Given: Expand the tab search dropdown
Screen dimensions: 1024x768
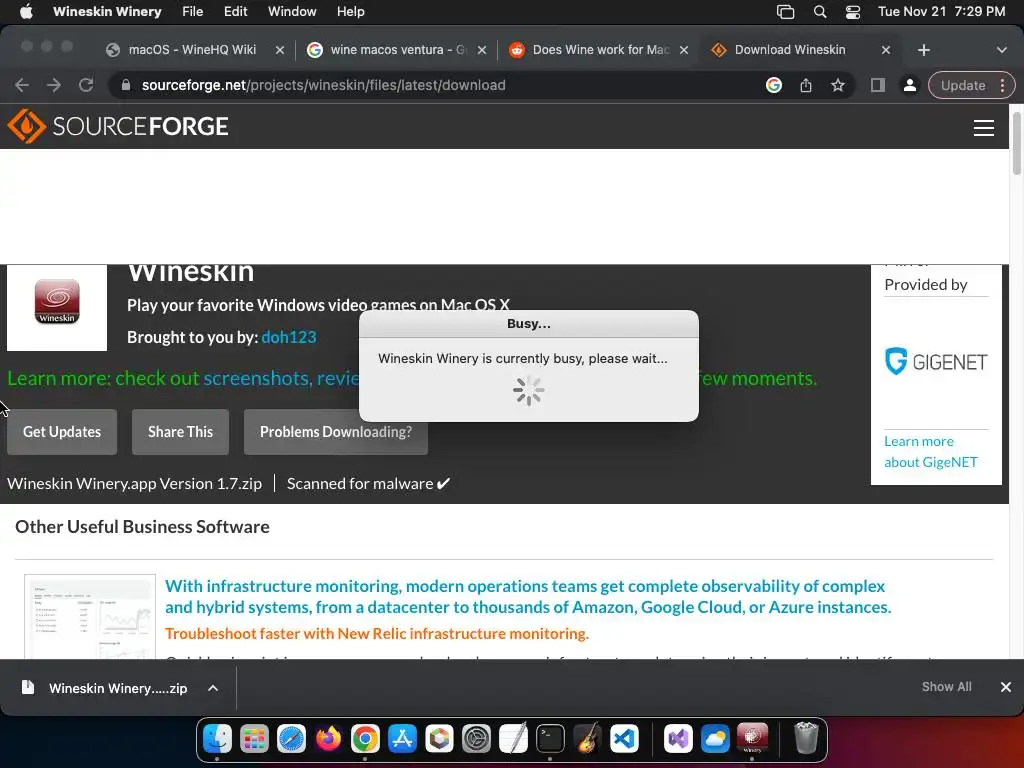Looking at the screenshot, I should 1001,50.
